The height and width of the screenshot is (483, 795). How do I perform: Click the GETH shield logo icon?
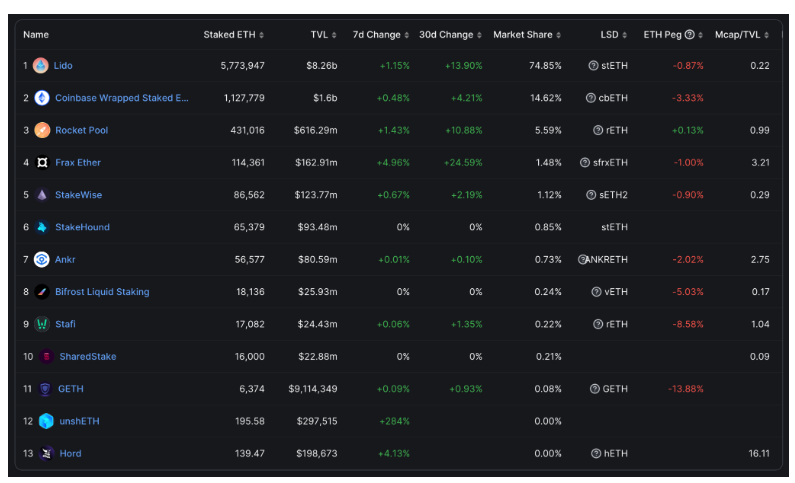pyautogui.click(x=45, y=389)
